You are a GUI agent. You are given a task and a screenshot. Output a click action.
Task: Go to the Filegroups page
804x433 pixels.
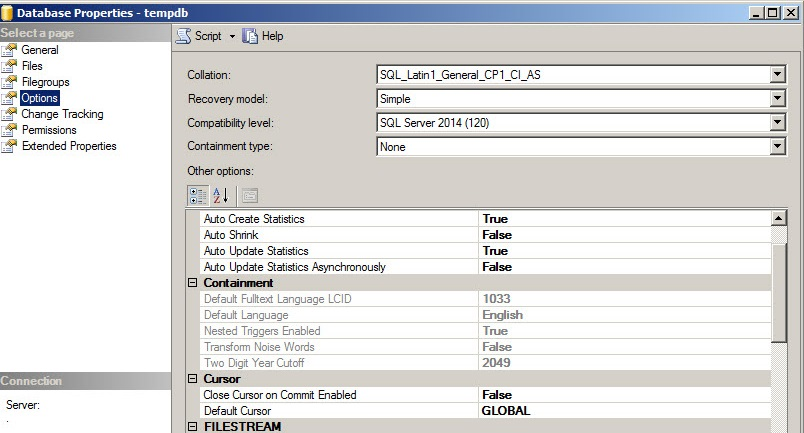[45, 82]
